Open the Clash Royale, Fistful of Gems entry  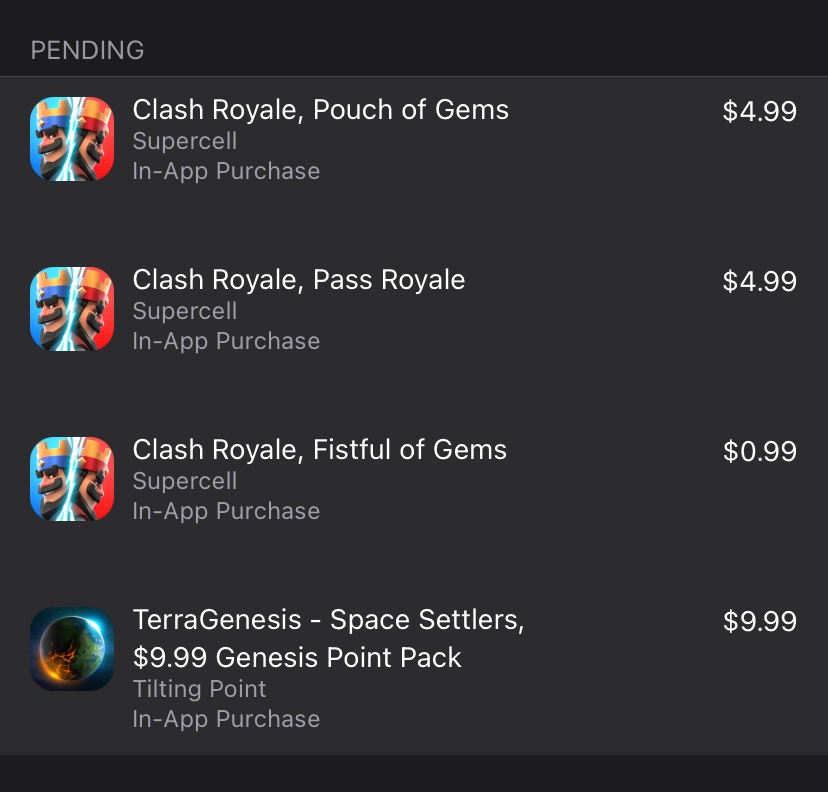(x=320, y=450)
